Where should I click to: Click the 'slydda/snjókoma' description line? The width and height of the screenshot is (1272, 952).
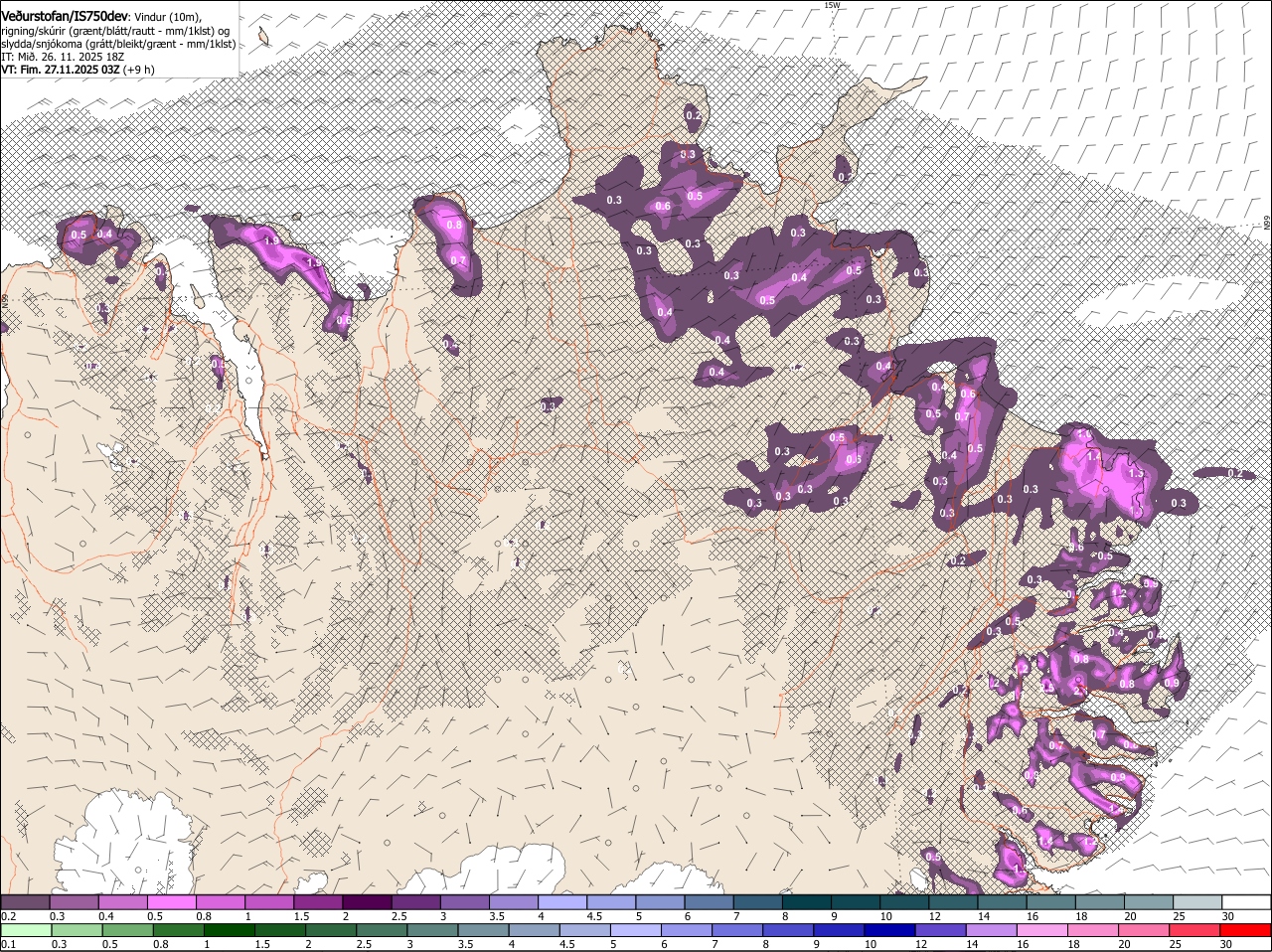coord(118,44)
